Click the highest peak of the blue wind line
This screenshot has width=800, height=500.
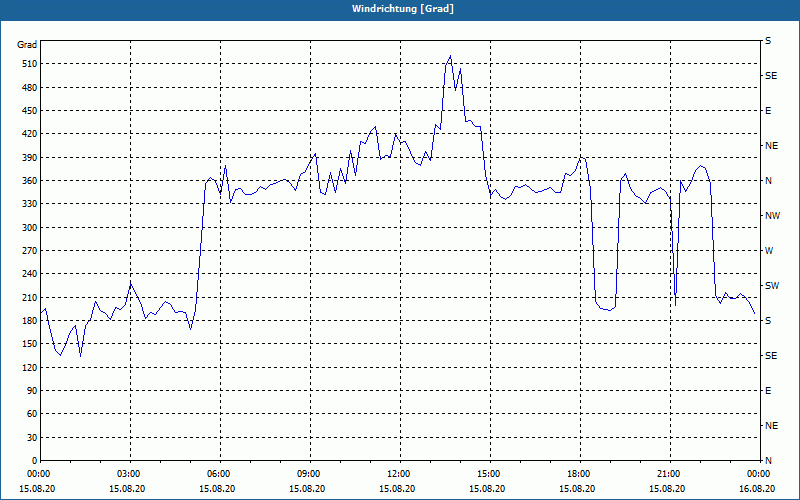(x=450, y=56)
